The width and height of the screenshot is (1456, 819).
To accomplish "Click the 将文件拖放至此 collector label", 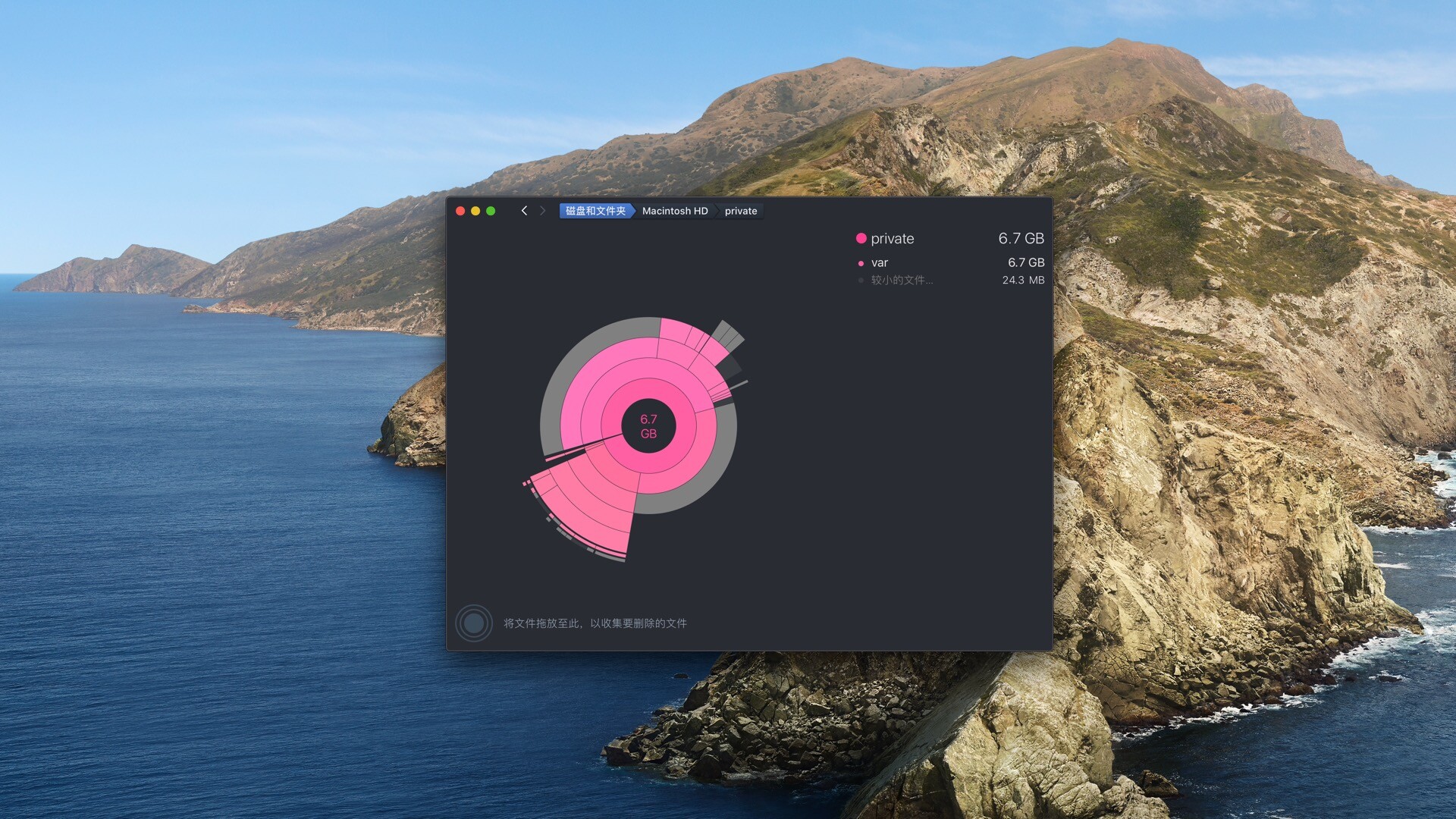I will coord(595,623).
